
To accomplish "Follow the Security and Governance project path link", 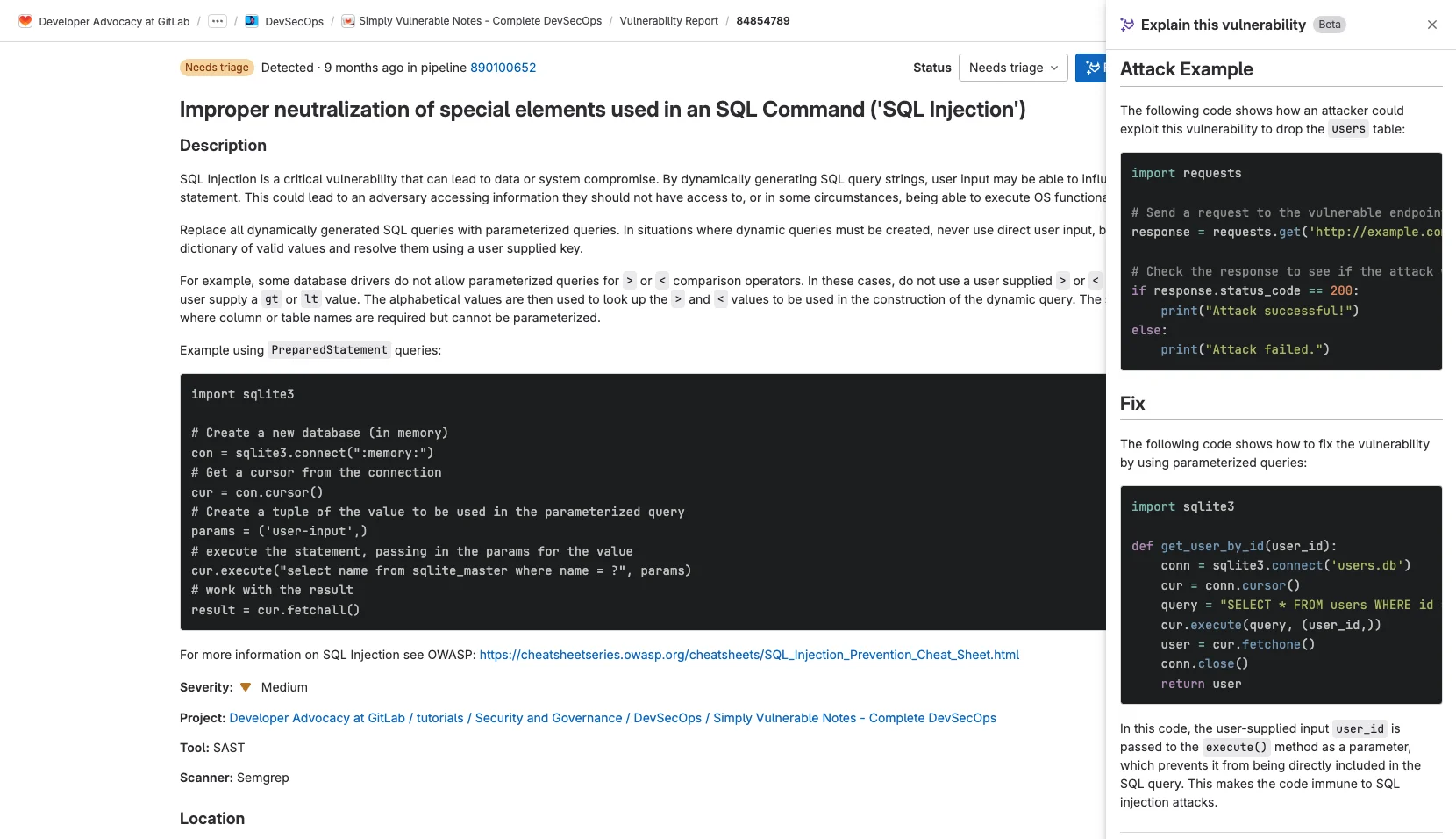I will tap(548, 718).
